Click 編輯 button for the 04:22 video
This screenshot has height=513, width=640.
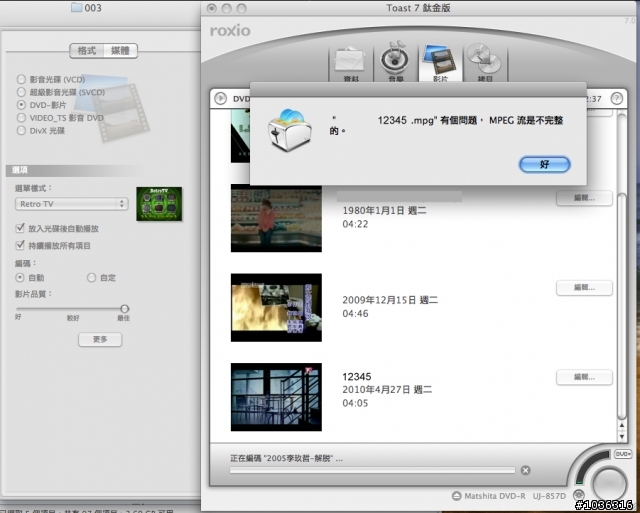[x=584, y=198]
